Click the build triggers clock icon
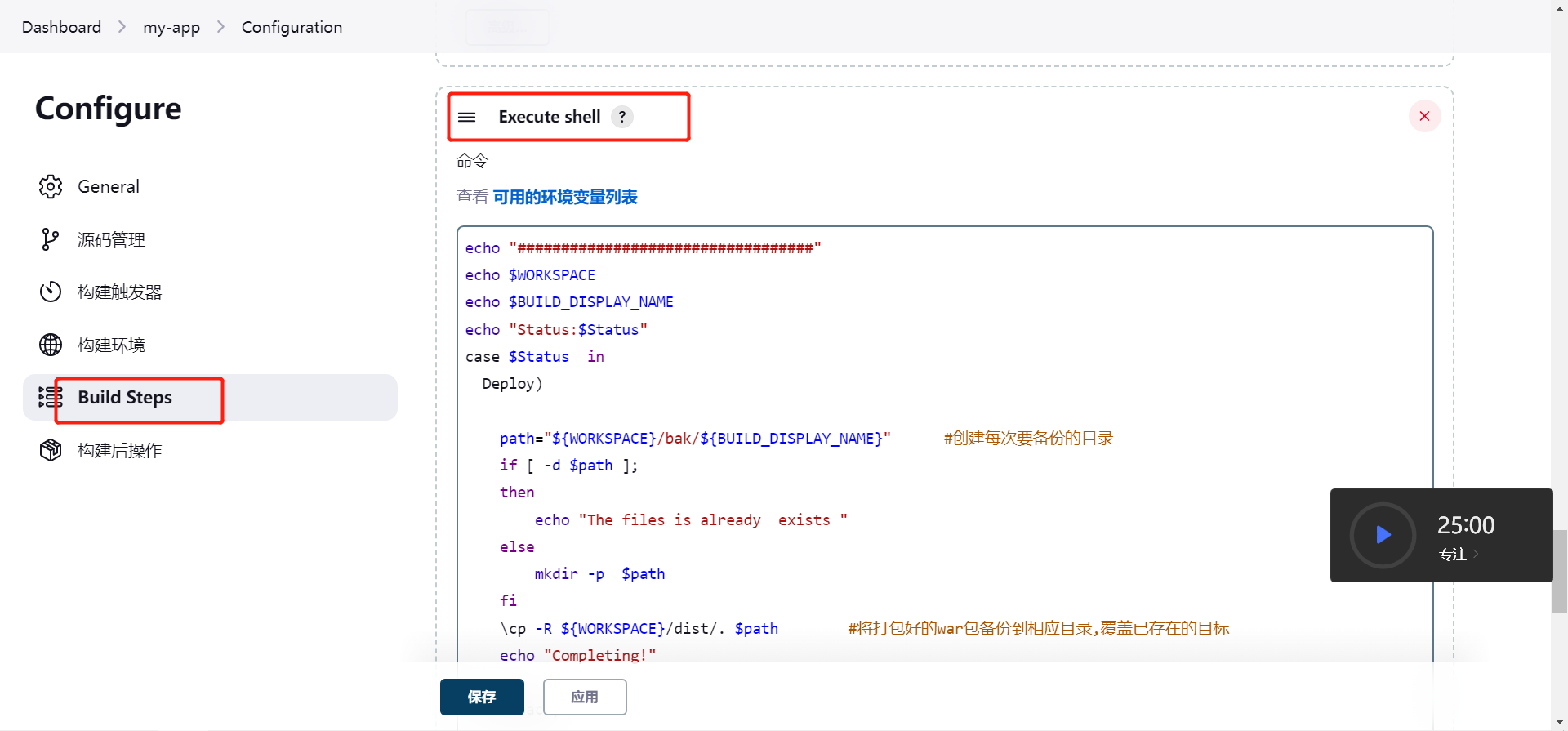Screen dimensions: 1568x731 pyautogui.click(x=51, y=292)
